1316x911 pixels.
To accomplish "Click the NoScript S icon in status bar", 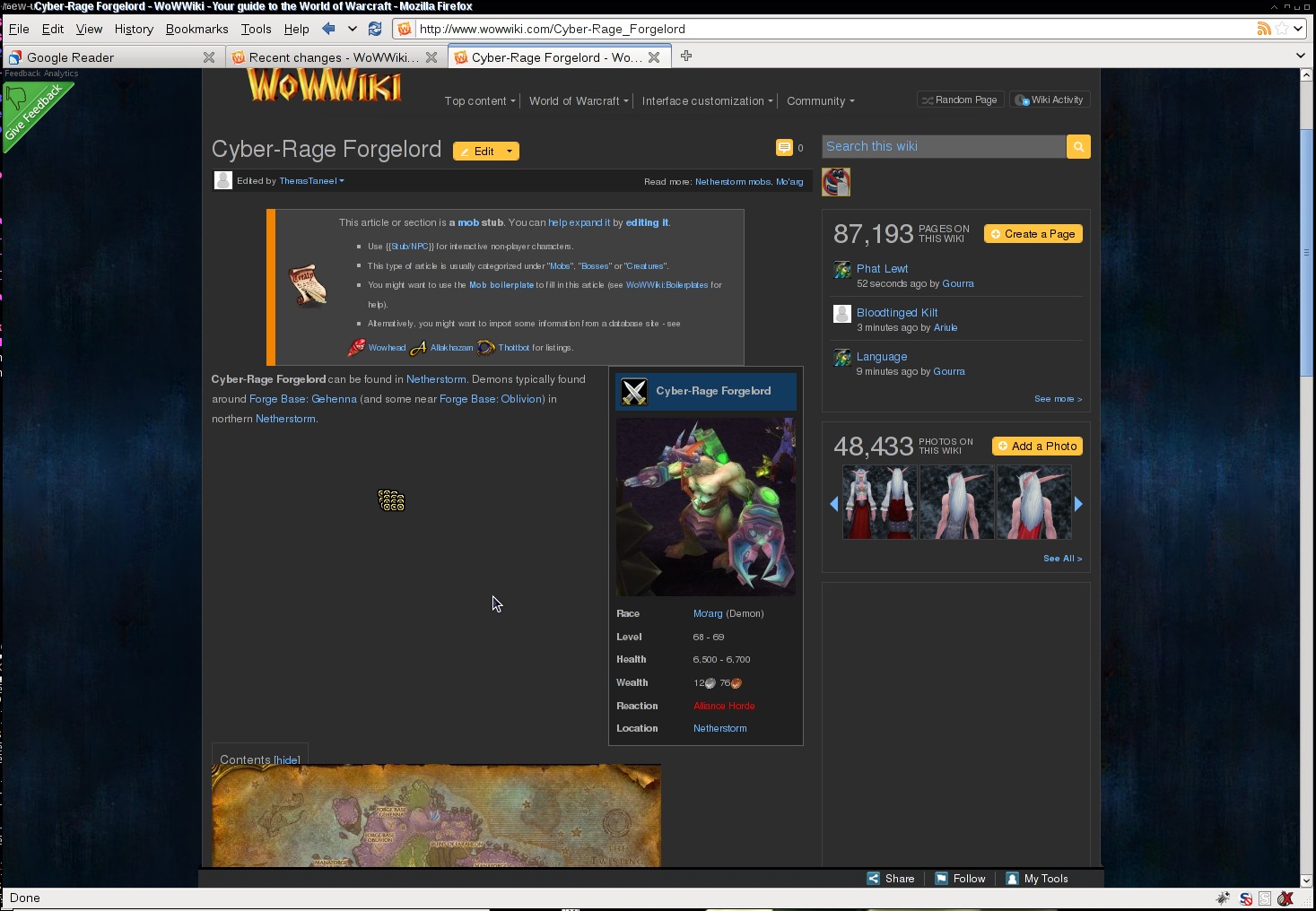I will click(1246, 898).
